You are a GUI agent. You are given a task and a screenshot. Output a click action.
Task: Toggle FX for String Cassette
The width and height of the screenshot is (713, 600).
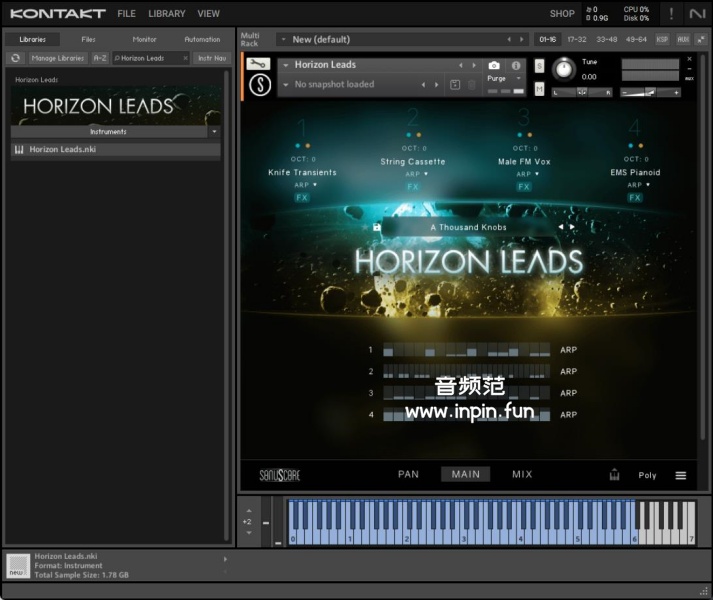pyautogui.click(x=412, y=187)
